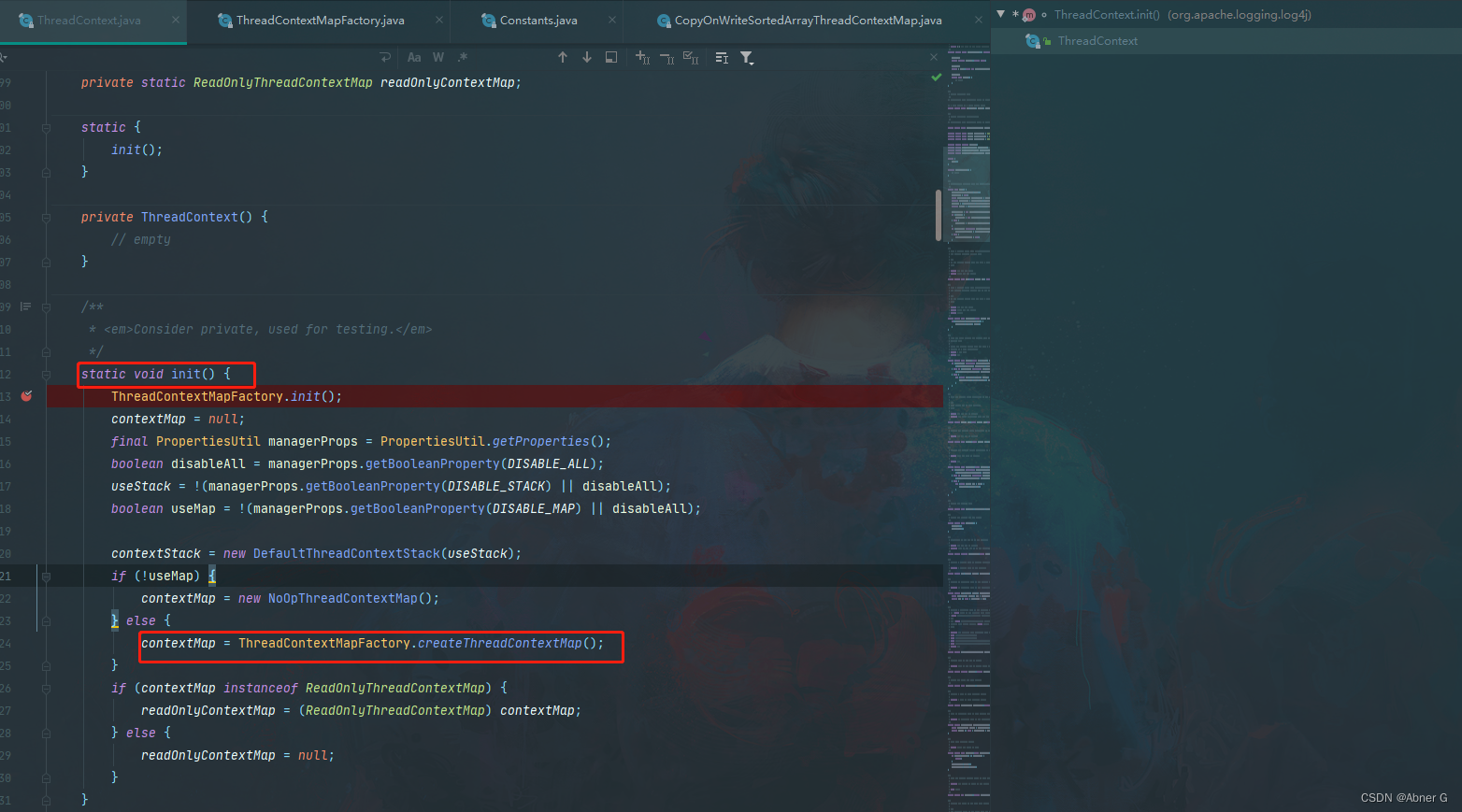This screenshot has width=1462, height=812.
Task: Remove the breakpoint on ThreadContextMapFactory.init() line
Action: 27,396
